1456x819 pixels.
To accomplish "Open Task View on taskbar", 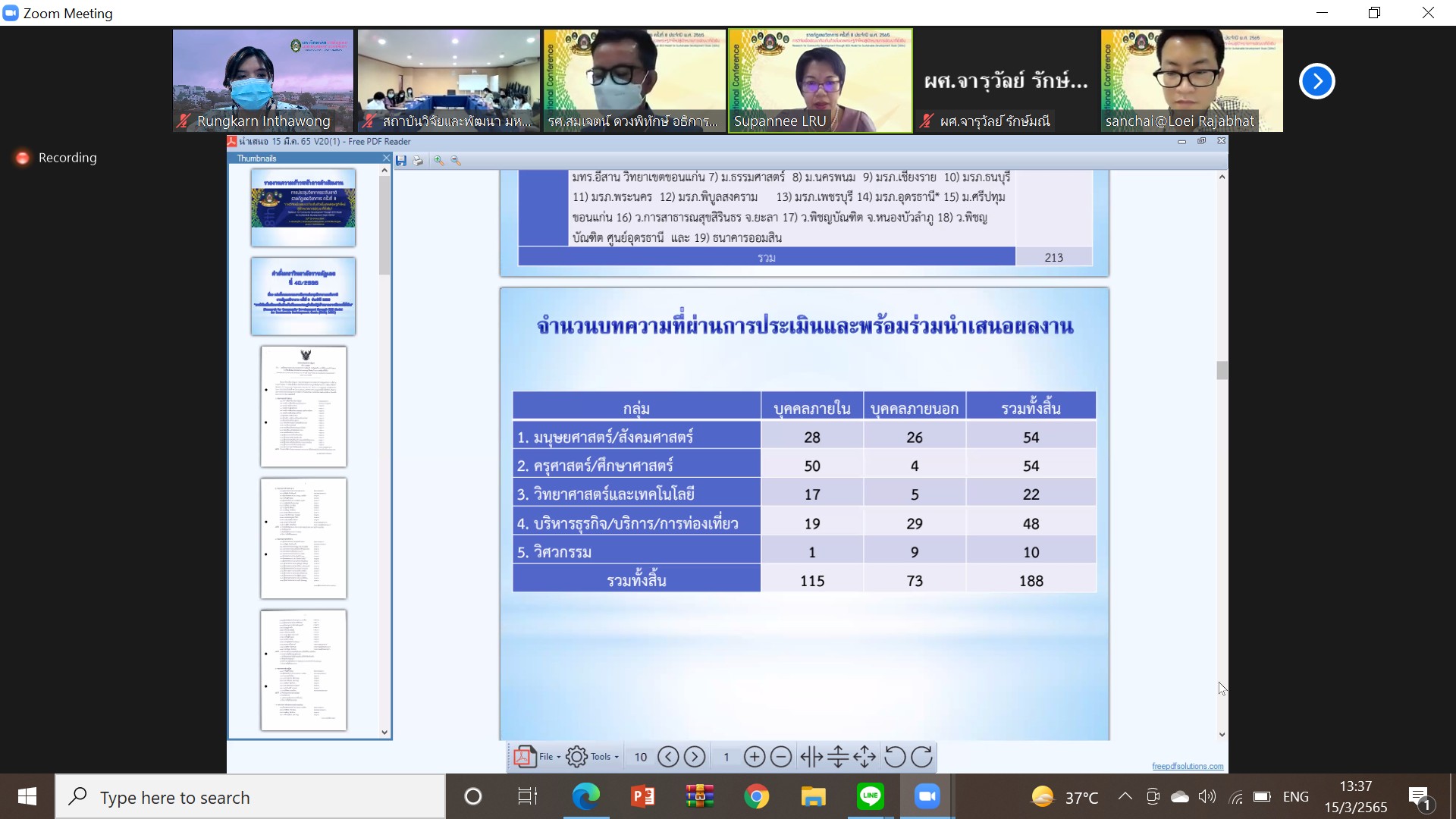I will (x=528, y=797).
